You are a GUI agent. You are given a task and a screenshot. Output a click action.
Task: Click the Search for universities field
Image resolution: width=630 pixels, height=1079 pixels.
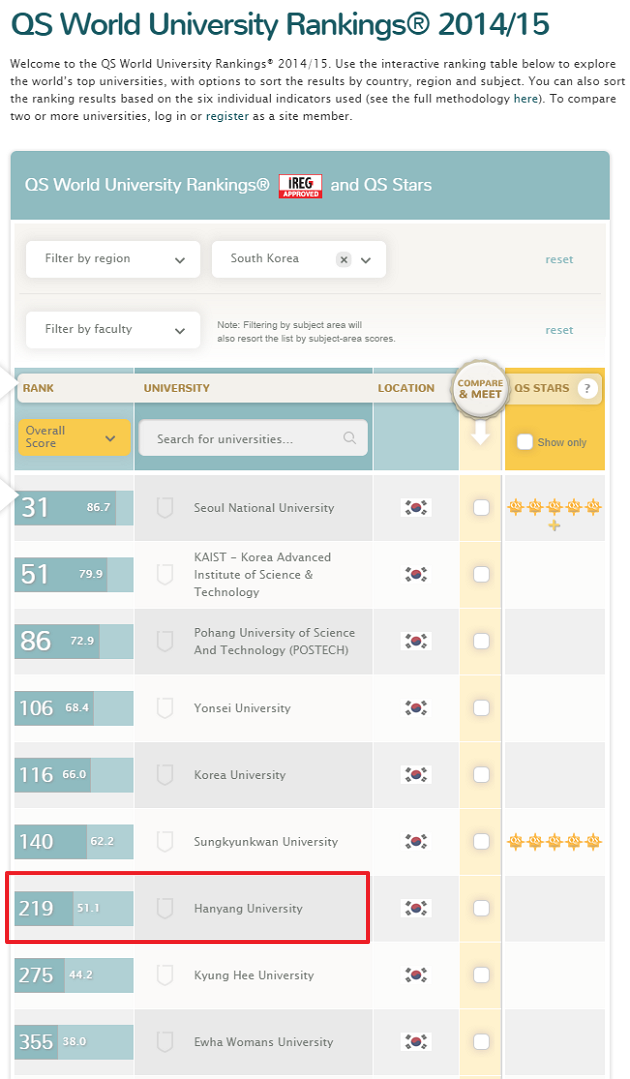click(x=240, y=438)
